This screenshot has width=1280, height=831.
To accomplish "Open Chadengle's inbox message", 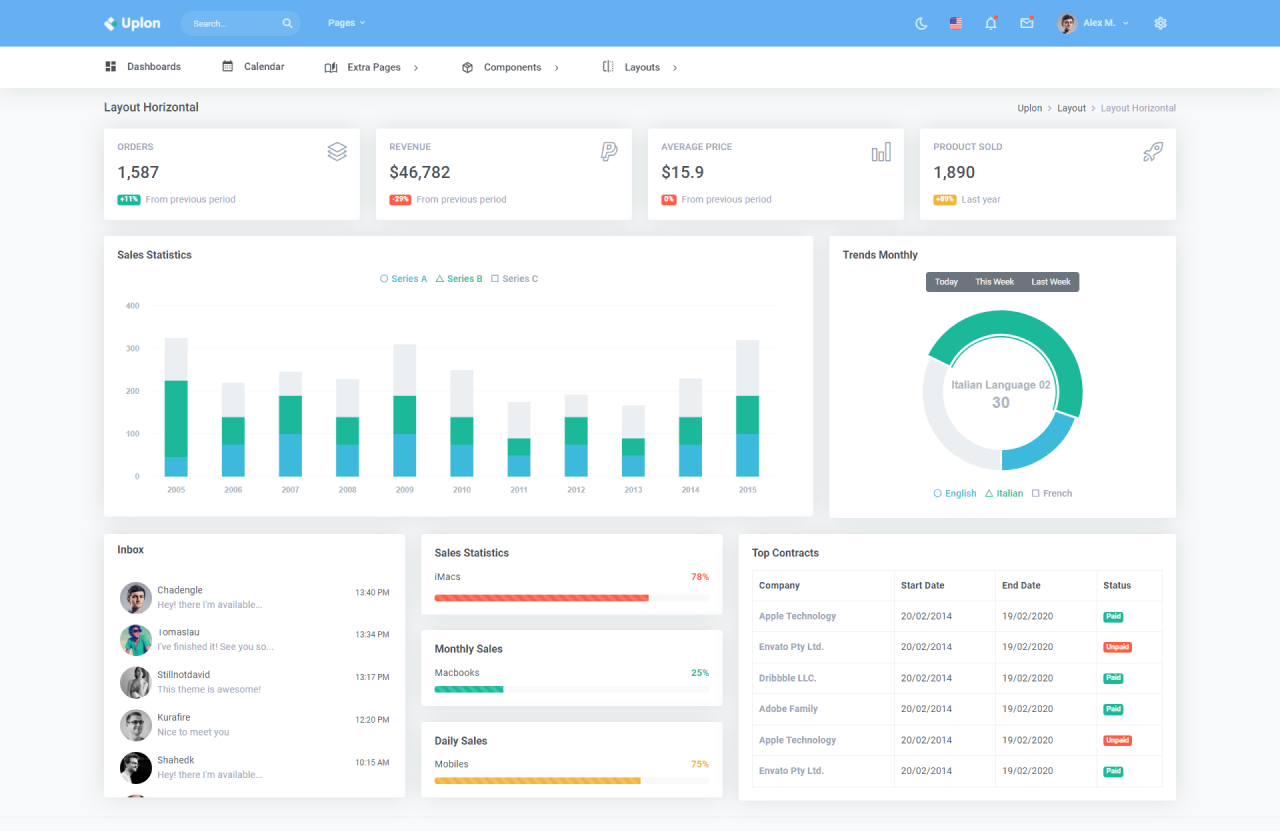I will pos(254,598).
